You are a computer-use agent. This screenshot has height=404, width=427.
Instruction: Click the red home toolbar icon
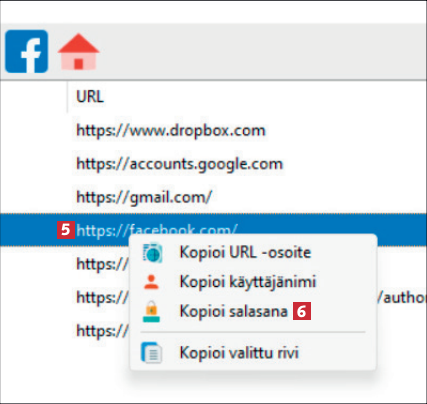[x=79, y=51]
